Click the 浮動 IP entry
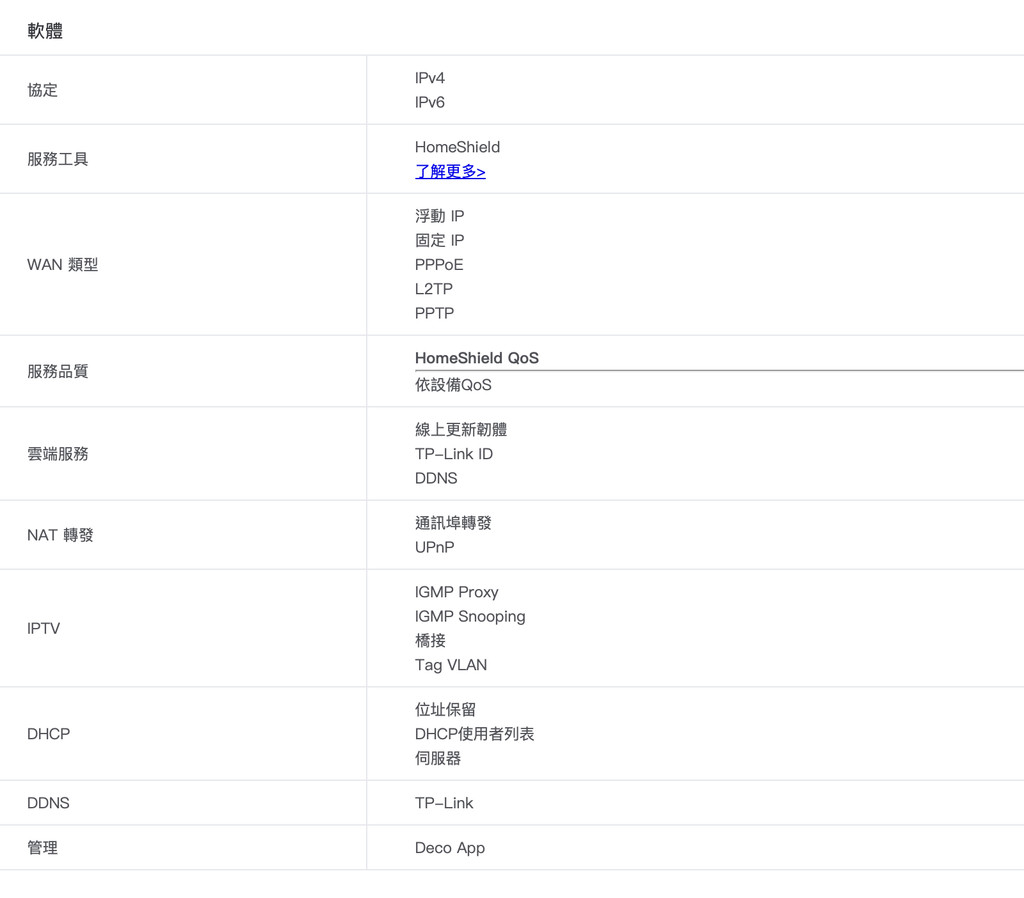This screenshot has height=898, width=1024. pyautogui.click(x=440, y=216)
